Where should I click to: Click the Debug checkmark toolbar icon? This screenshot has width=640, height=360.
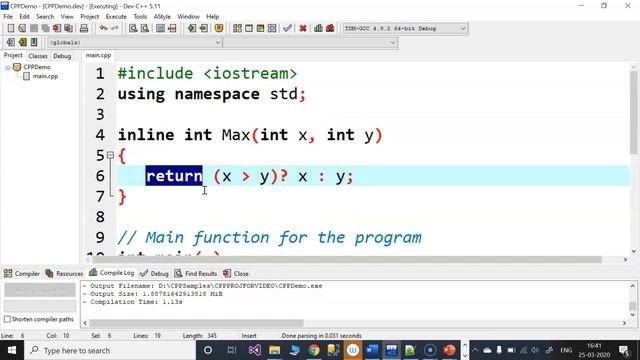(x=287, y=28)
